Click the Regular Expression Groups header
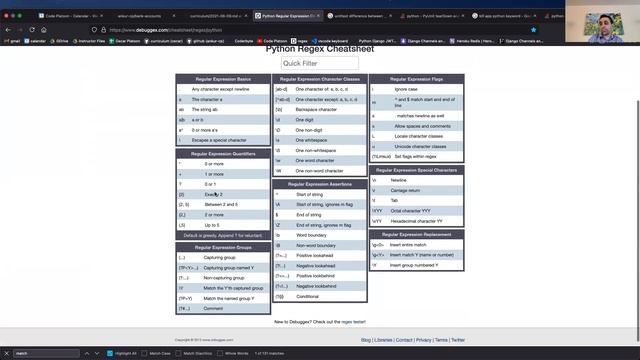Image resolution: width=640 pixels, height=360 pixels. pos(223,247)
